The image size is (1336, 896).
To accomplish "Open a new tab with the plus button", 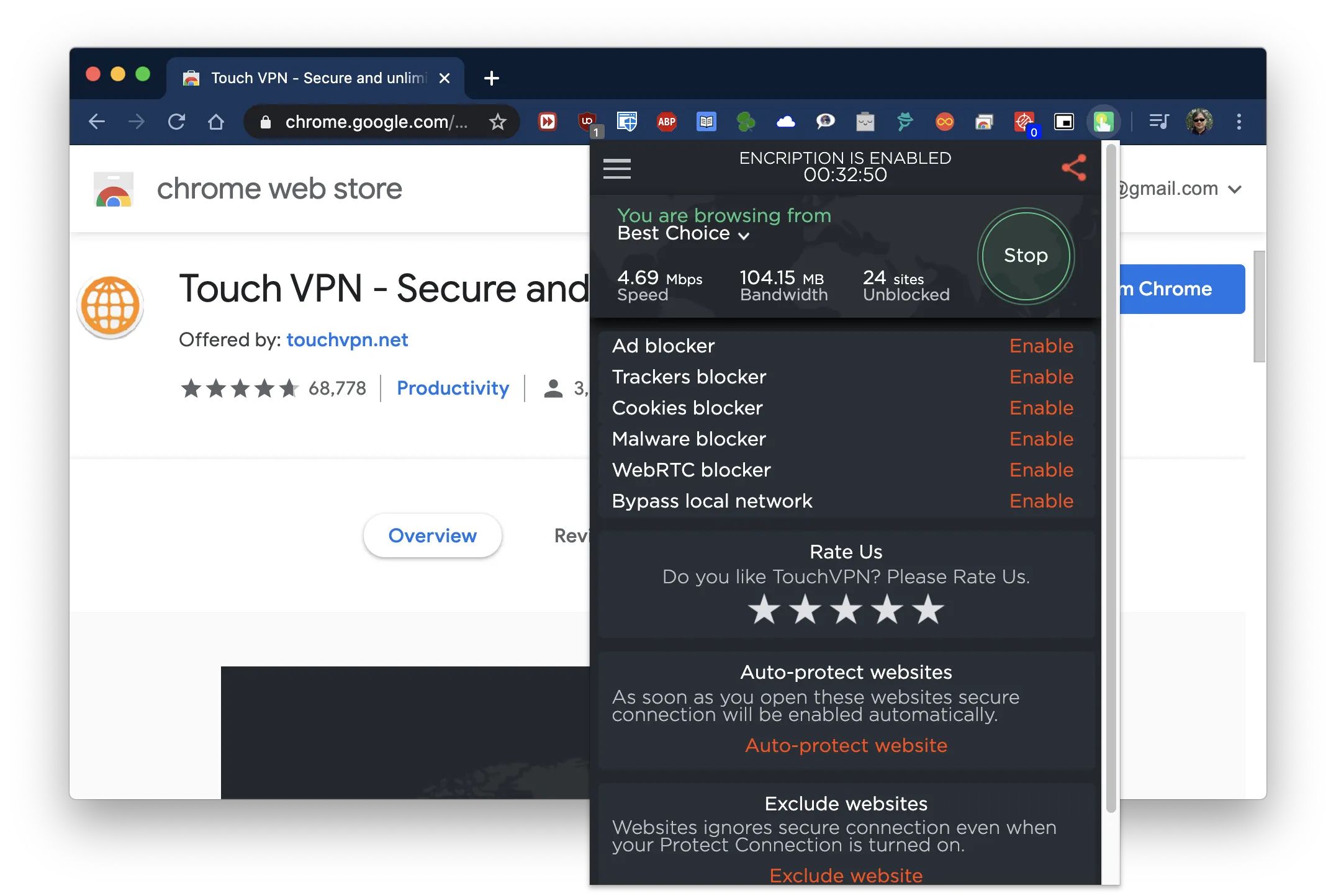I will [491, 78].
